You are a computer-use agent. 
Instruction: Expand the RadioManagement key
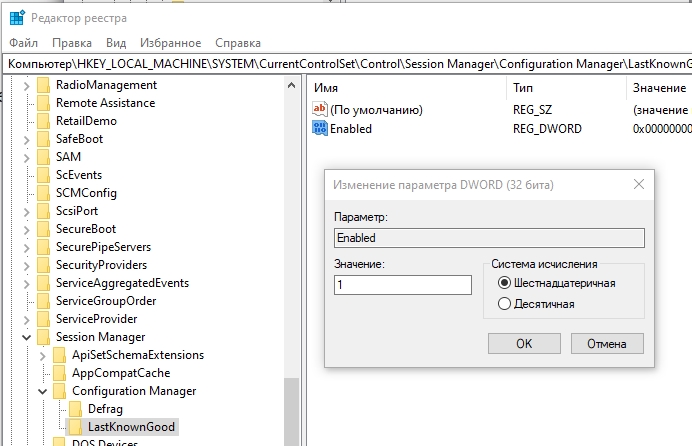(26, 86)
